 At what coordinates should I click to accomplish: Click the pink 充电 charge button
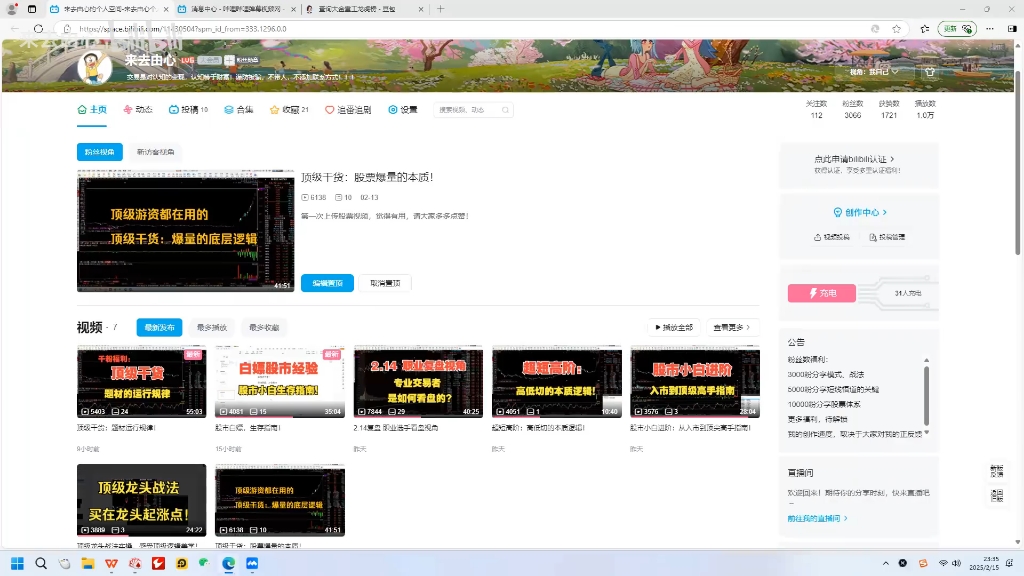[x=822, y=293]
